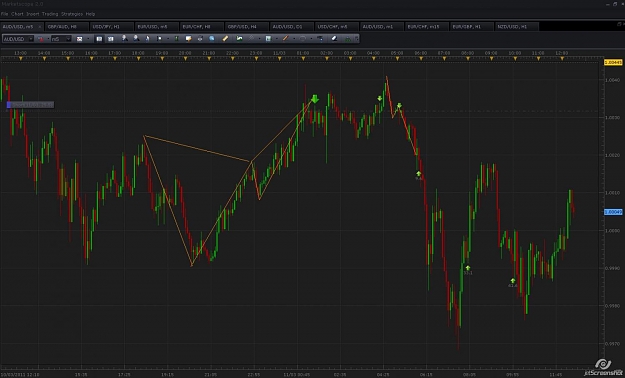Switch to the EUR/GBP, H1 chart tab

tap(472, 27)
